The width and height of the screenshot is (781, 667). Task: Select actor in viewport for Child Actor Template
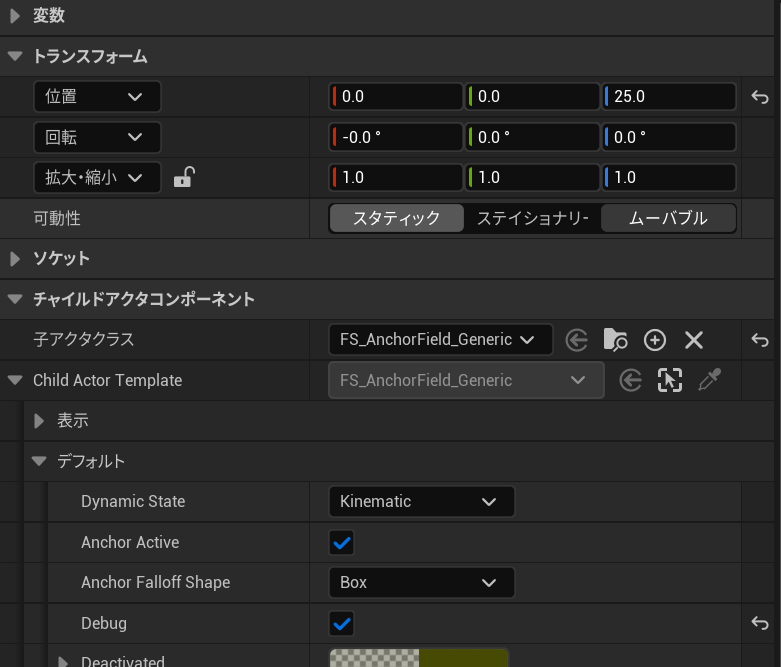pyautogui.click(x=669, y=380)
